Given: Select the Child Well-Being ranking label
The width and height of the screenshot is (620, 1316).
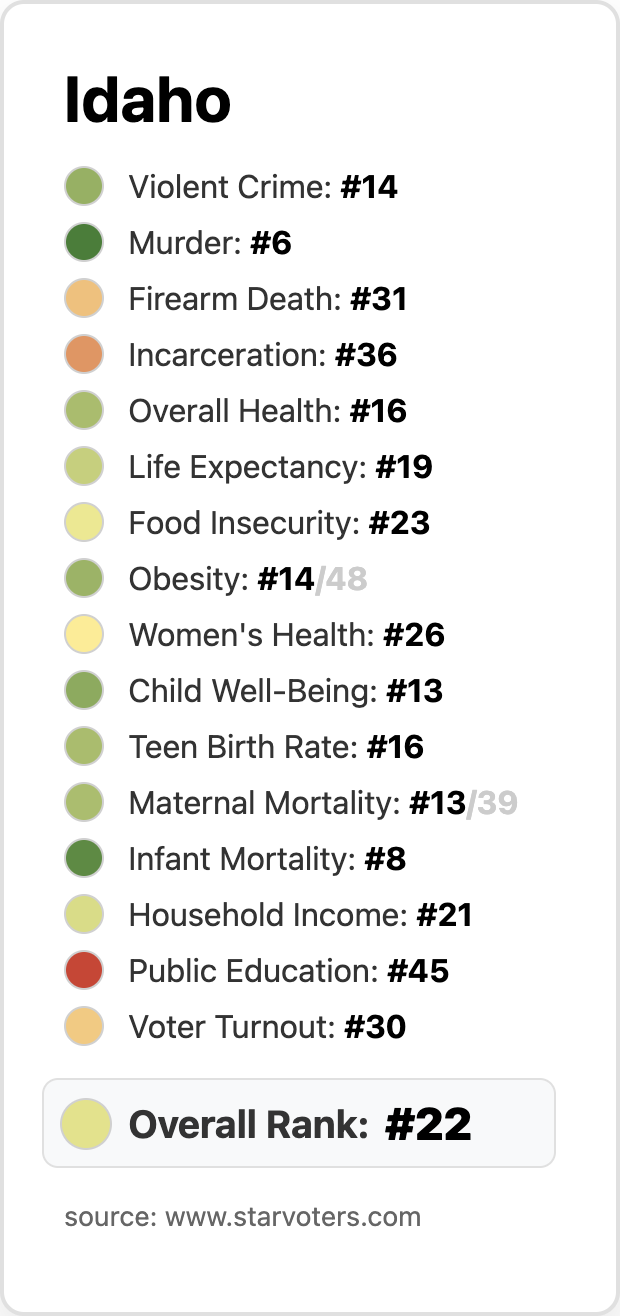Looking at the screenshot, I should pyautogui.click(x=285, y=691).
